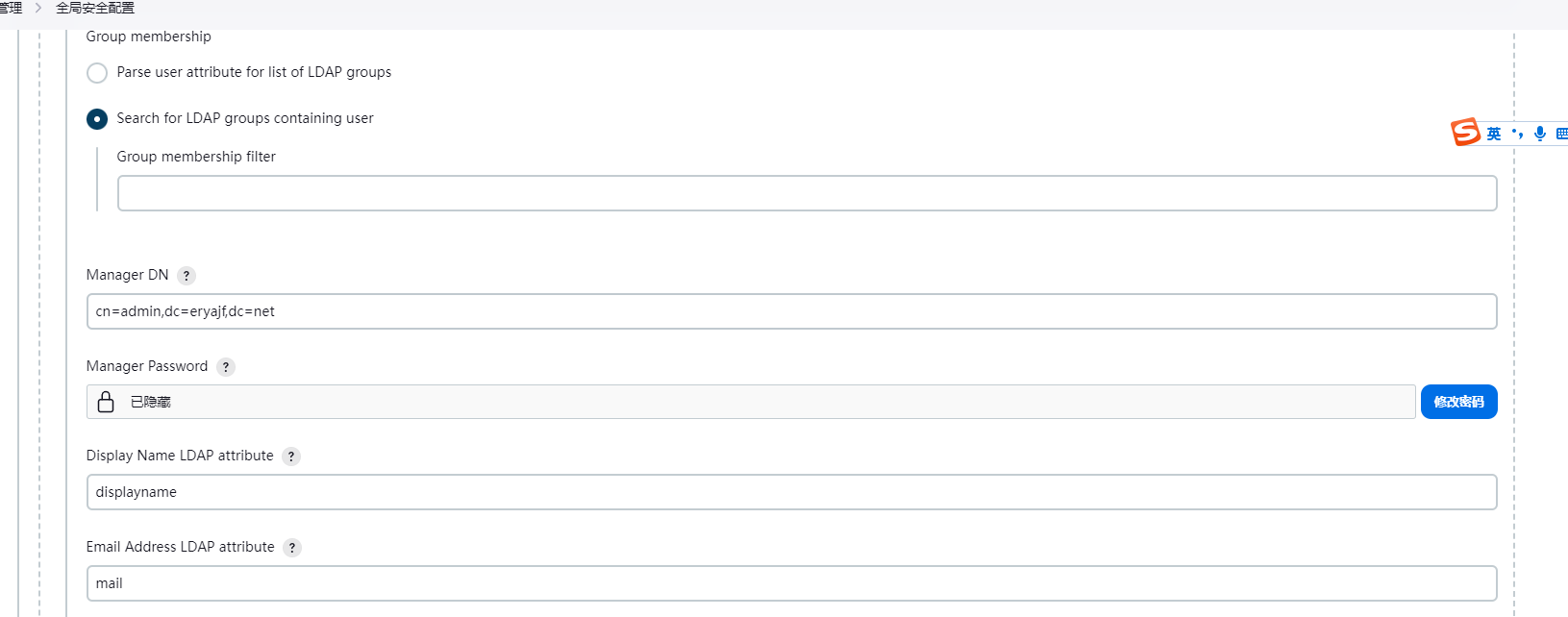Image resolution: width=1568 pixels, height=617 pixels.
Task: Open help for Manager DN field
Action: [x=187, y=276]
